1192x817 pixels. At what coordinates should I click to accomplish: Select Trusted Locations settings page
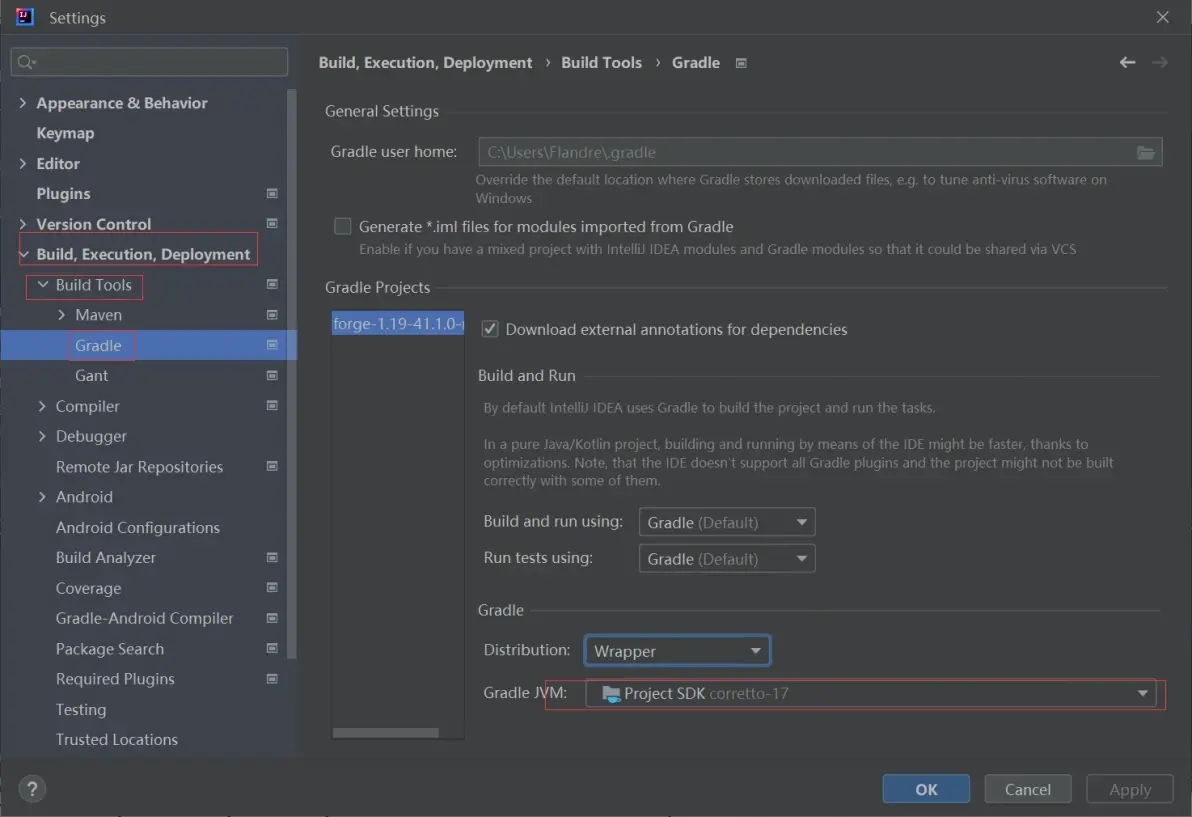click(116, 739)
